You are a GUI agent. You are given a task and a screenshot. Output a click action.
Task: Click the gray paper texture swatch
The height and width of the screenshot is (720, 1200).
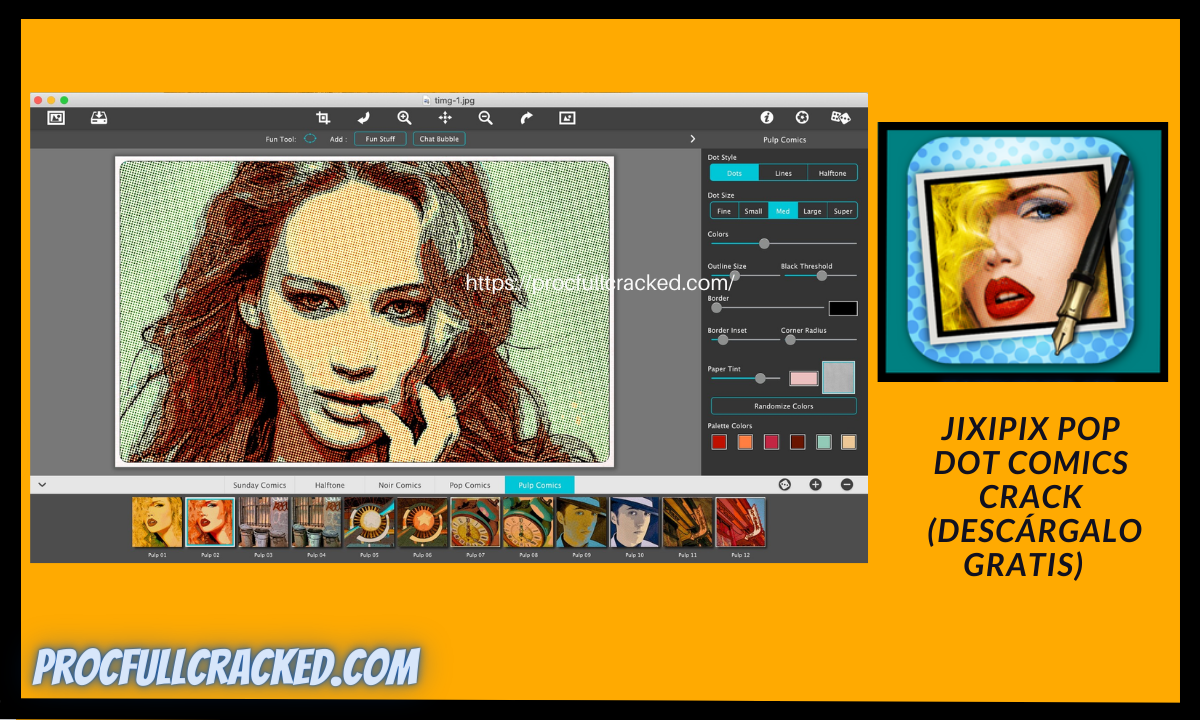coord(838,377)
